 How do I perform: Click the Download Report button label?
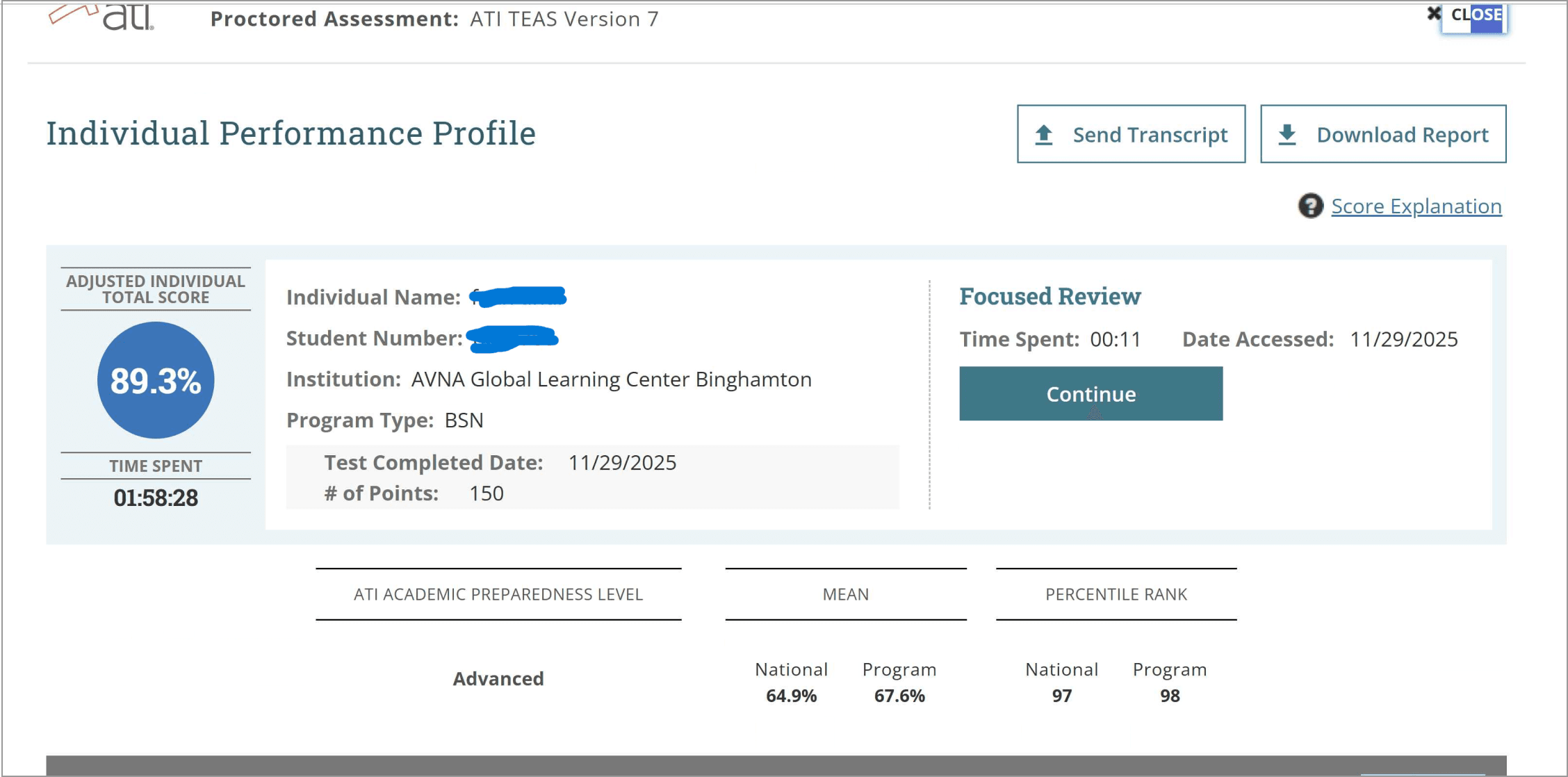[1402, 135]
